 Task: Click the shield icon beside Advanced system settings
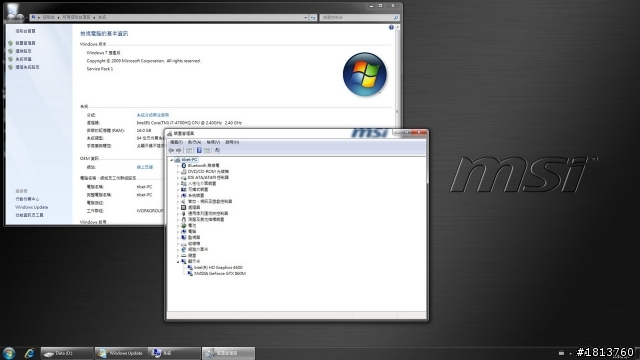pos(11,67)
